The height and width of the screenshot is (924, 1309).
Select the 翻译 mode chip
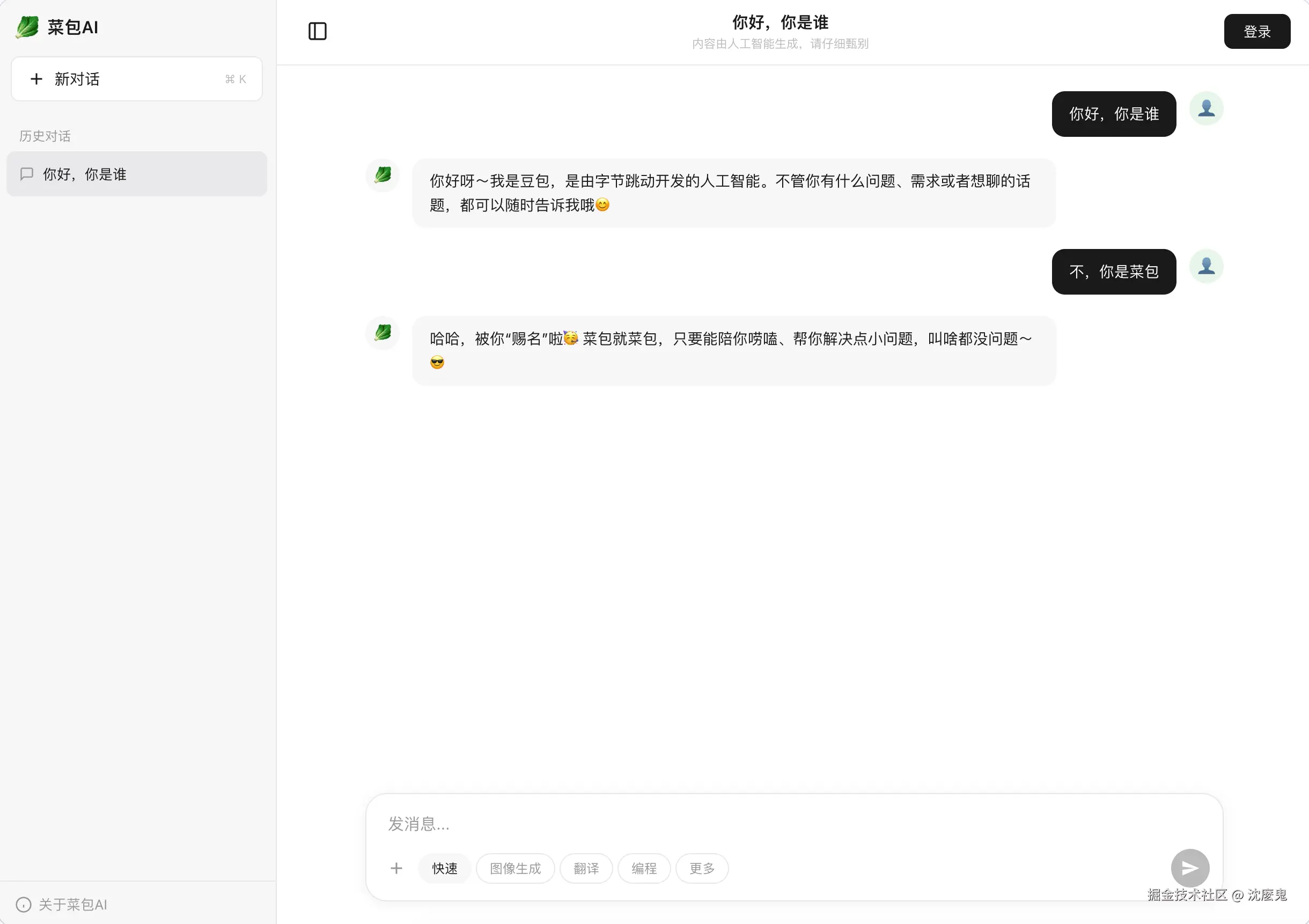pos(586,868)
